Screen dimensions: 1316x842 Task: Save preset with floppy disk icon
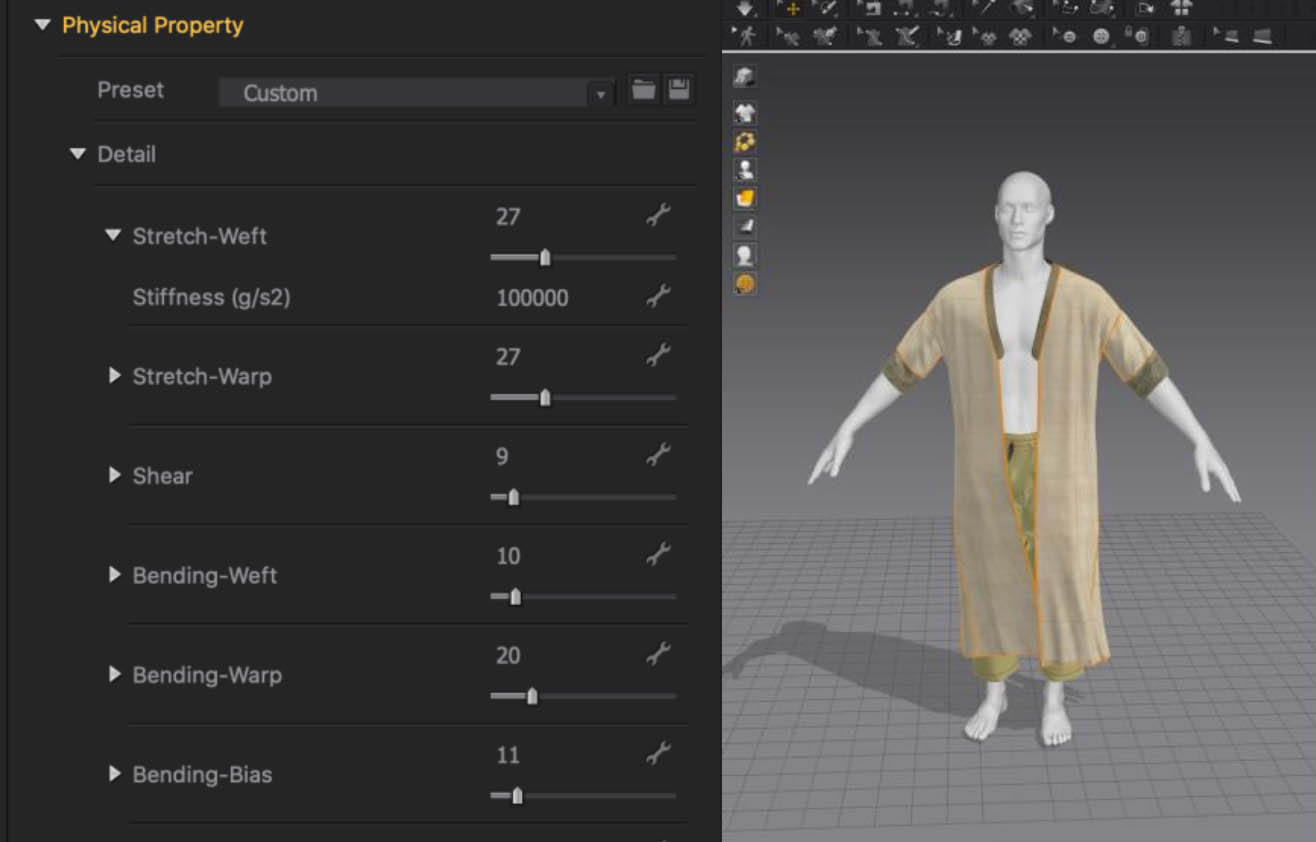pyautogui.click(x=679, y=90)
